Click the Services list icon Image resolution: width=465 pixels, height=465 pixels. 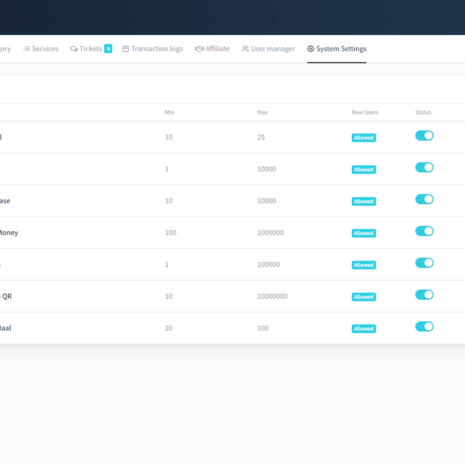(26, 49)
